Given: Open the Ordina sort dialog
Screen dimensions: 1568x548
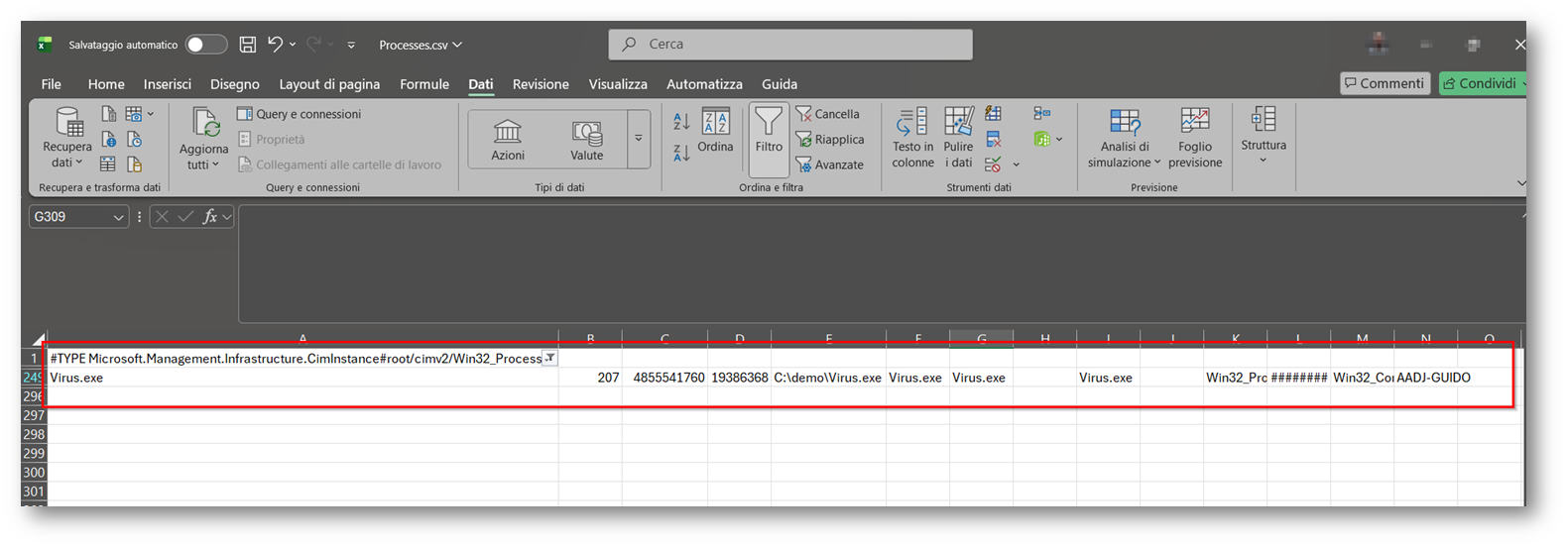Looking at the screenshot, I should (715, 132).
